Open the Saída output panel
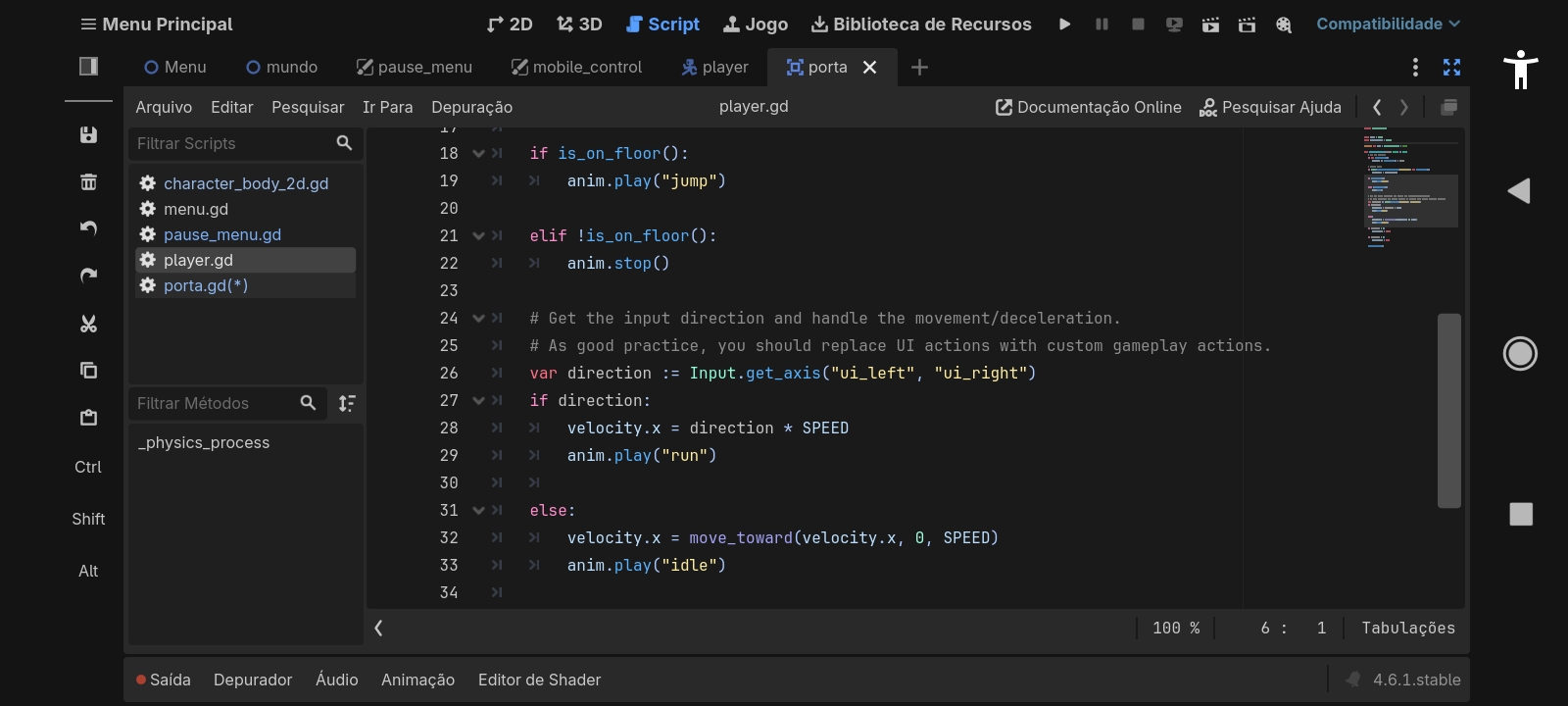The image size is (1568, 706). [164, 680]
